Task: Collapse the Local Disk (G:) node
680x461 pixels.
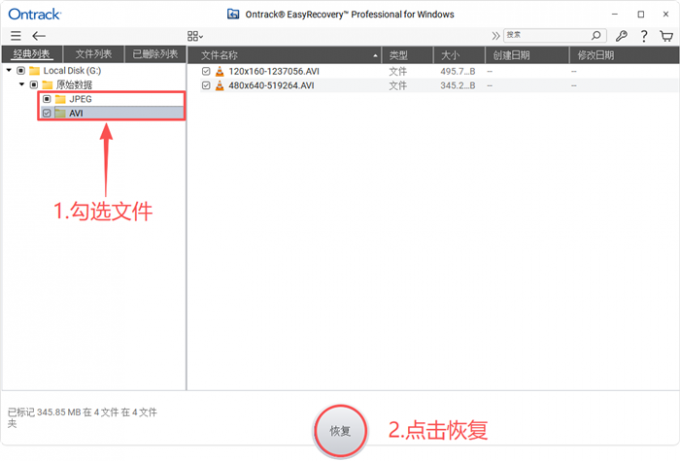Action: tap(9, 70)
